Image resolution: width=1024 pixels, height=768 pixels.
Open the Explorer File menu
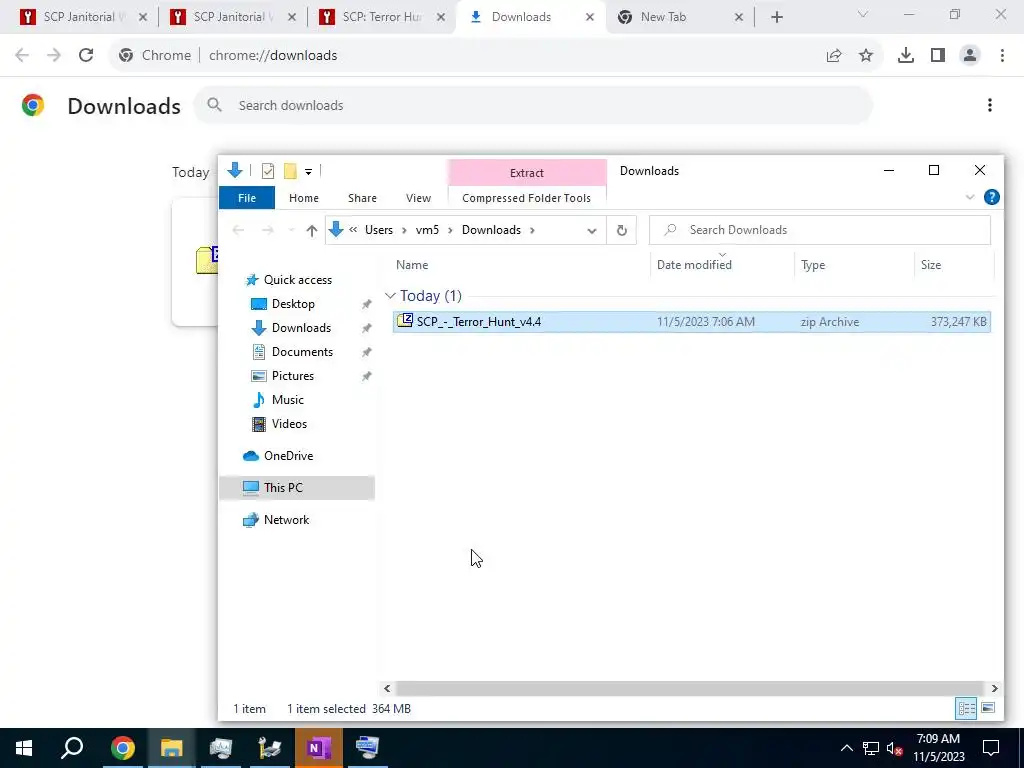click(247, 198)
